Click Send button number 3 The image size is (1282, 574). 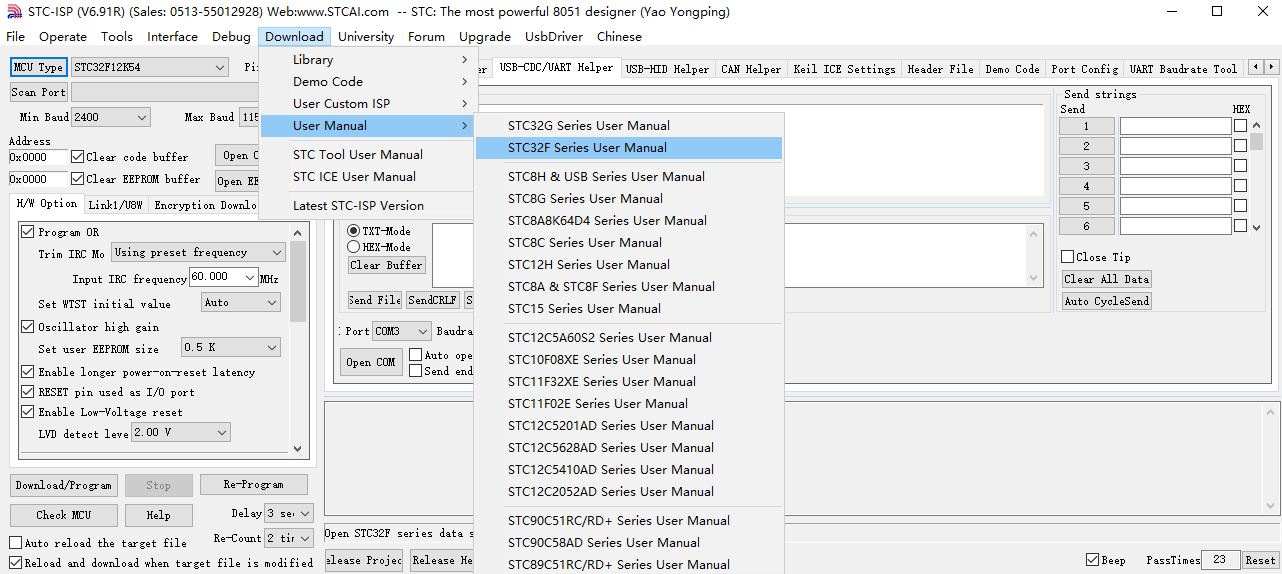click(1087, 166)
